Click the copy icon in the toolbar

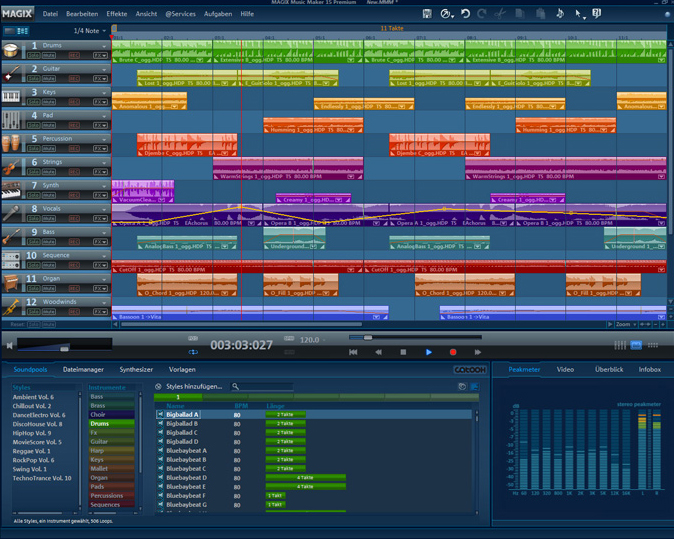520,14
